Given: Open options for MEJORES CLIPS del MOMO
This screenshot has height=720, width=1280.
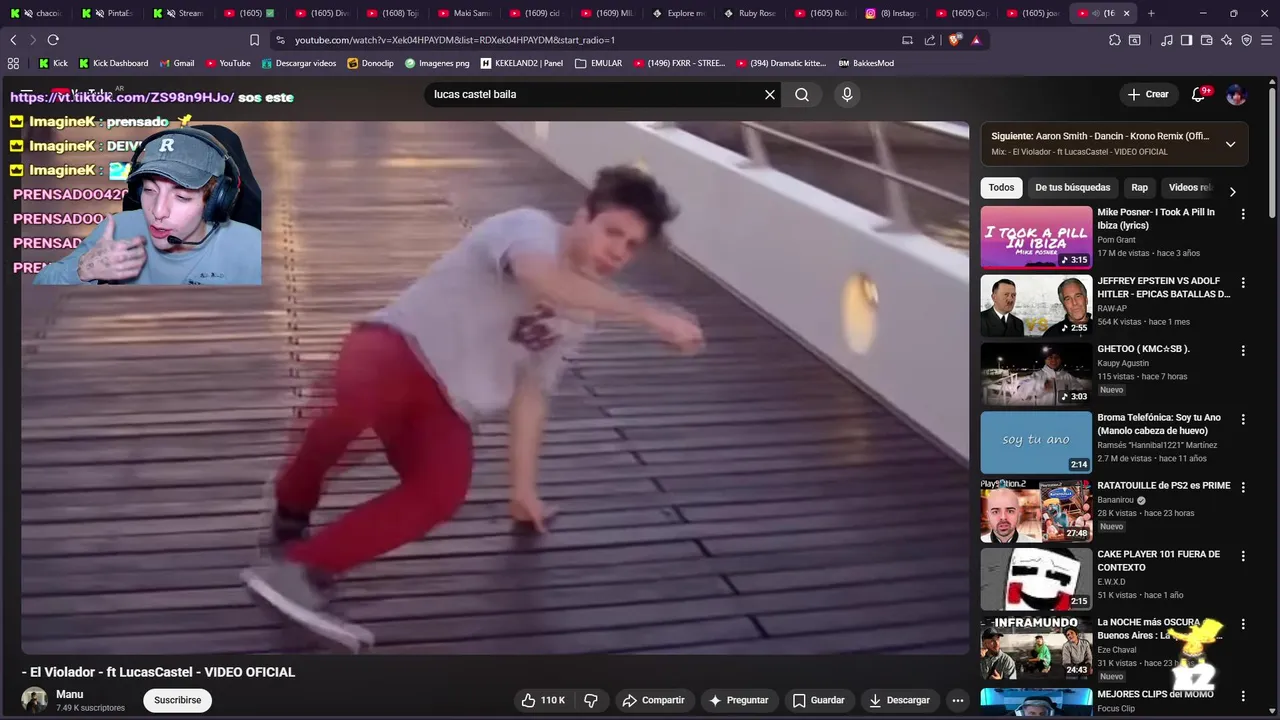Looking at the screenshot, I should [1243, 696].
